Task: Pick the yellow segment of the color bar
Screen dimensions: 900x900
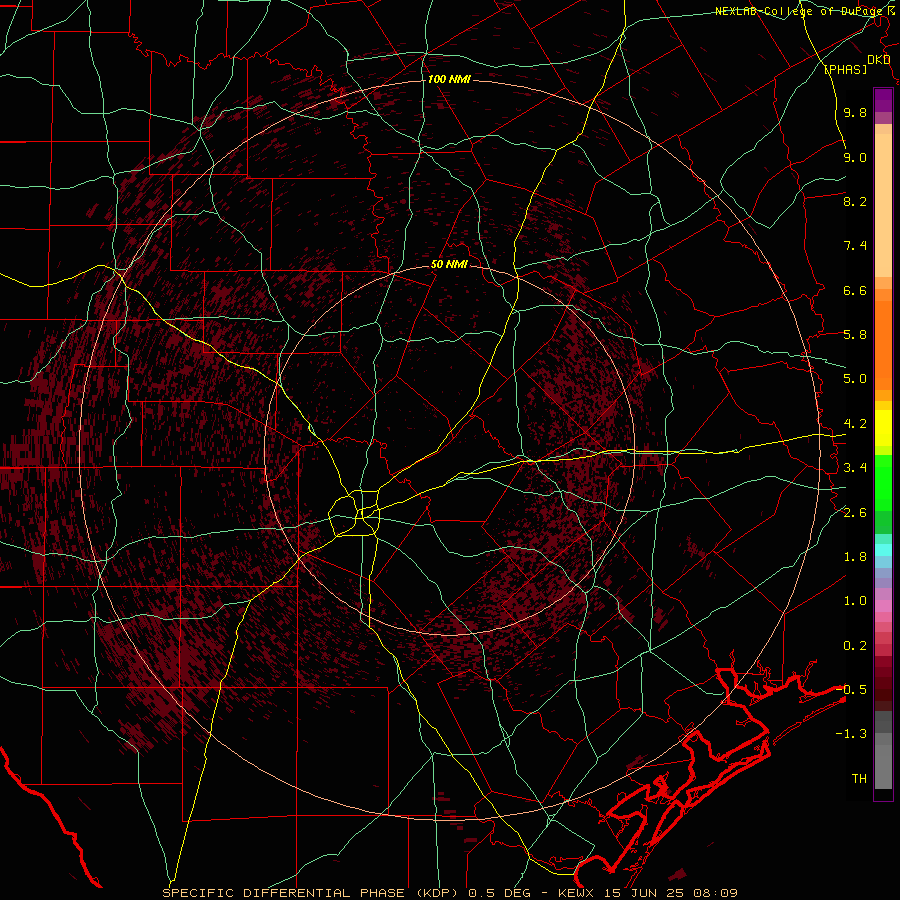Action: (x=883, y=428)
